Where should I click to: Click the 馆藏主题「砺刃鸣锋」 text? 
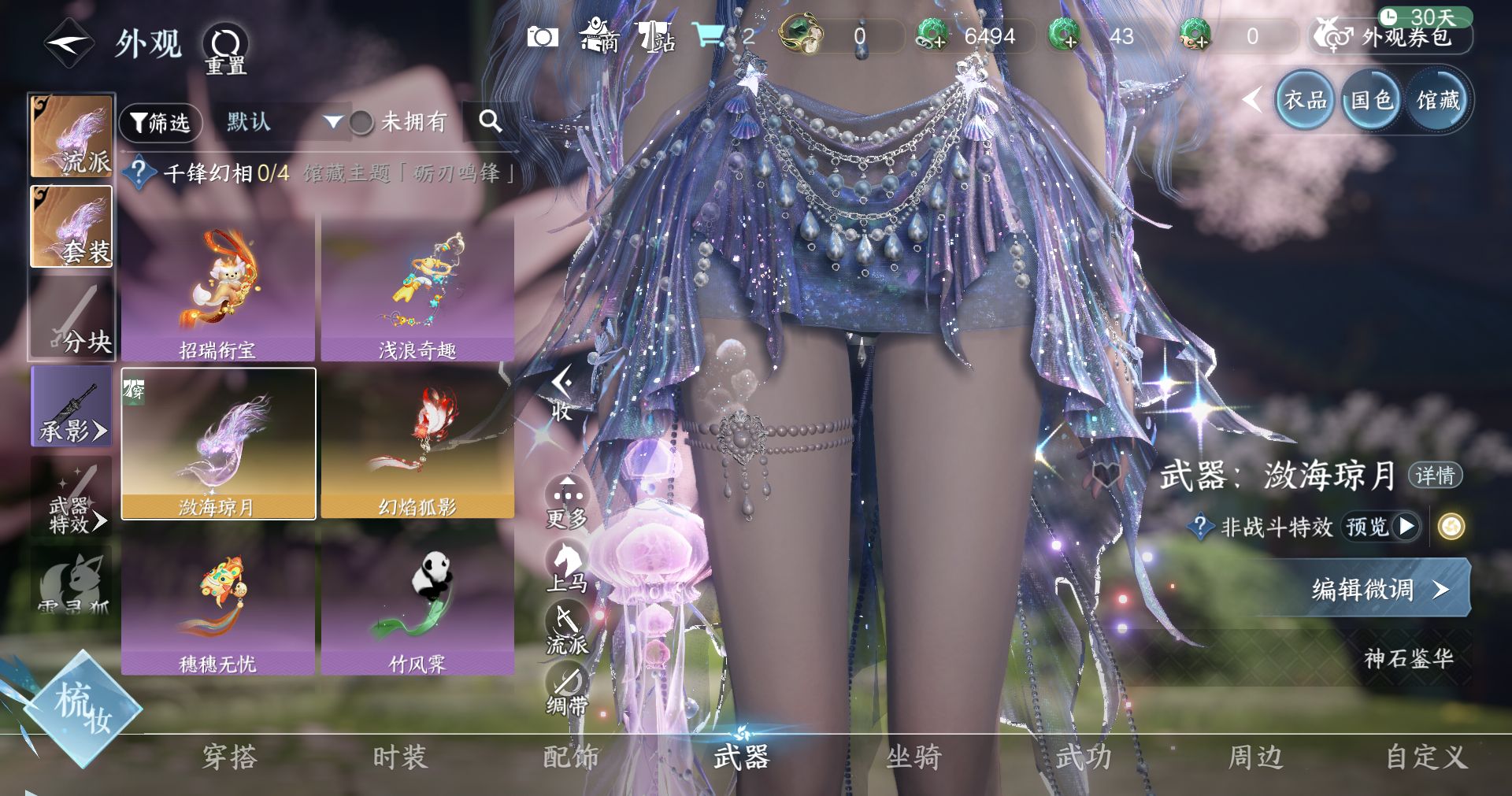click(x=409, y=172)
